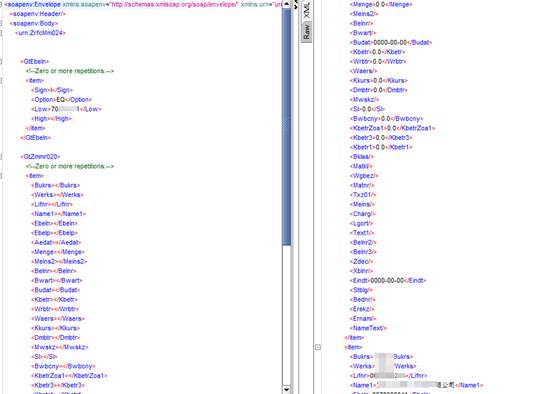Click the request scrollbar up arrow
The image size is (553, 394).
pyautogui.click(x=287, y=4)
